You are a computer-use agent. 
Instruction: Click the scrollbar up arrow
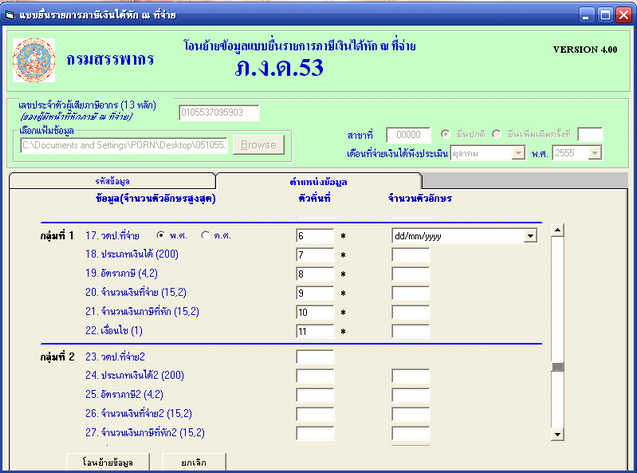[x=557, y=228]
